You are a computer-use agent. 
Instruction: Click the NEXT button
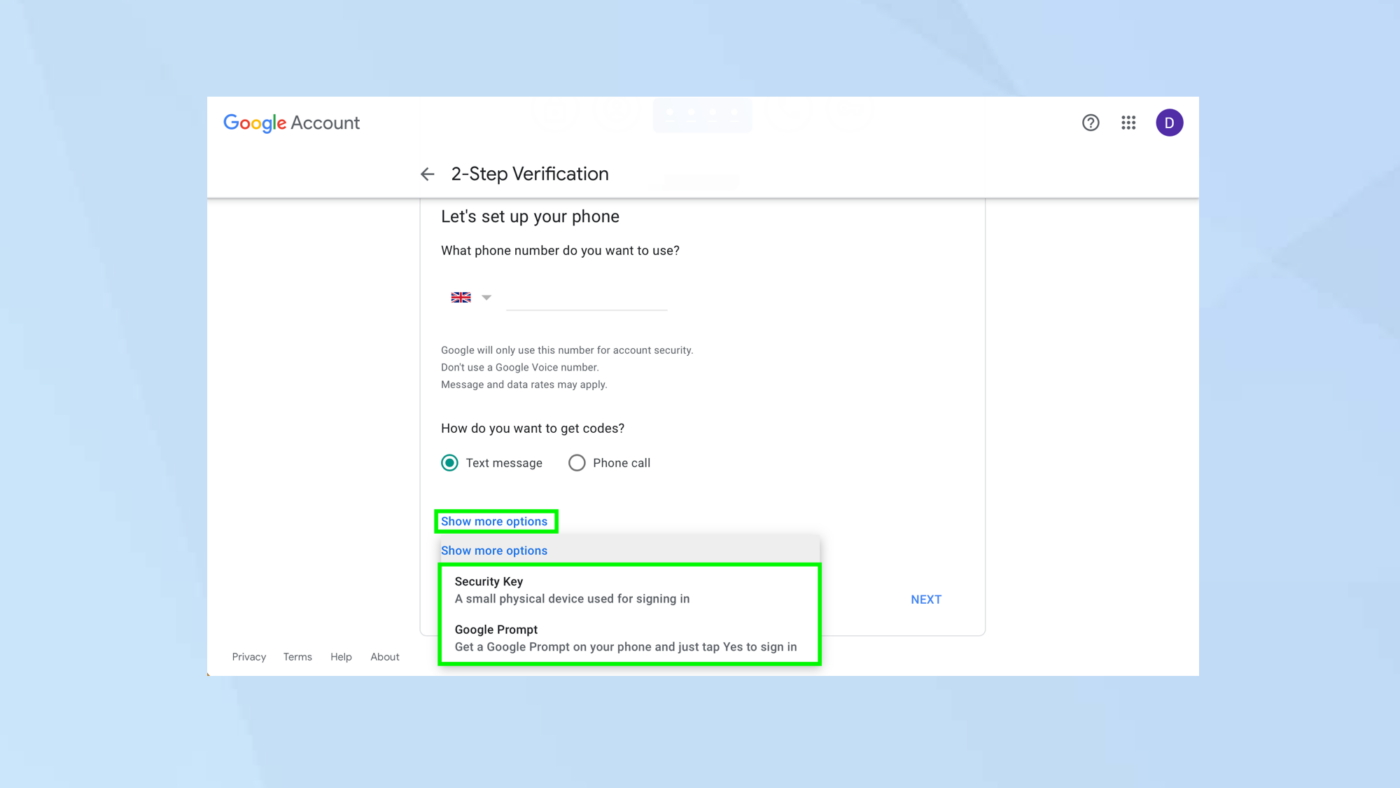926,600
